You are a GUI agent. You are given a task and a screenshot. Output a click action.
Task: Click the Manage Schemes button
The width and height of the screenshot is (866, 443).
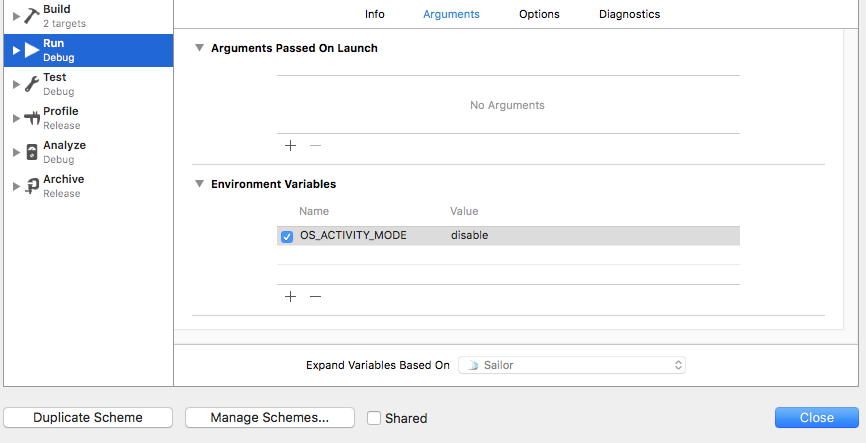click(x=270, y=418)
